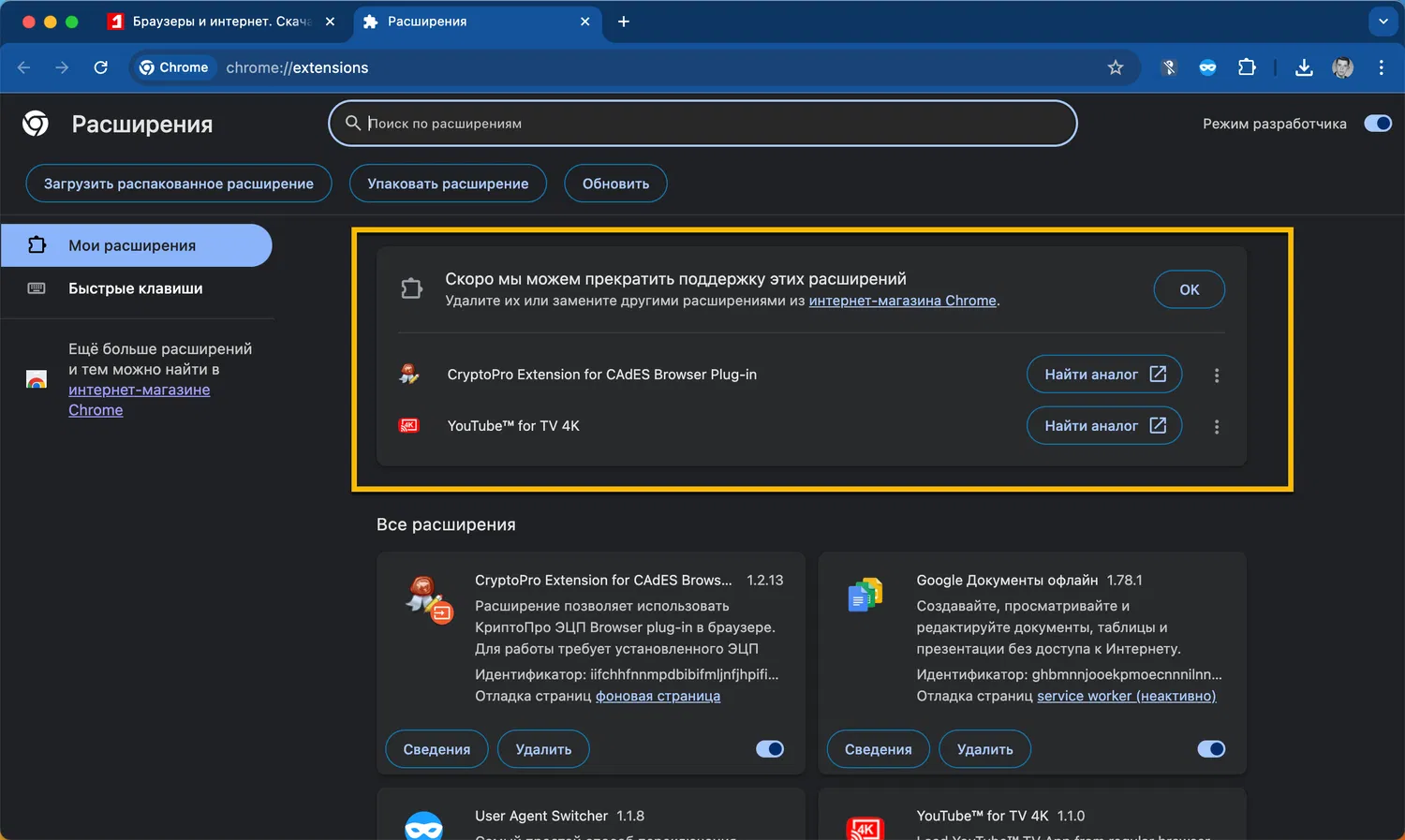Open the фоновая страница debug link

[658, 696]
